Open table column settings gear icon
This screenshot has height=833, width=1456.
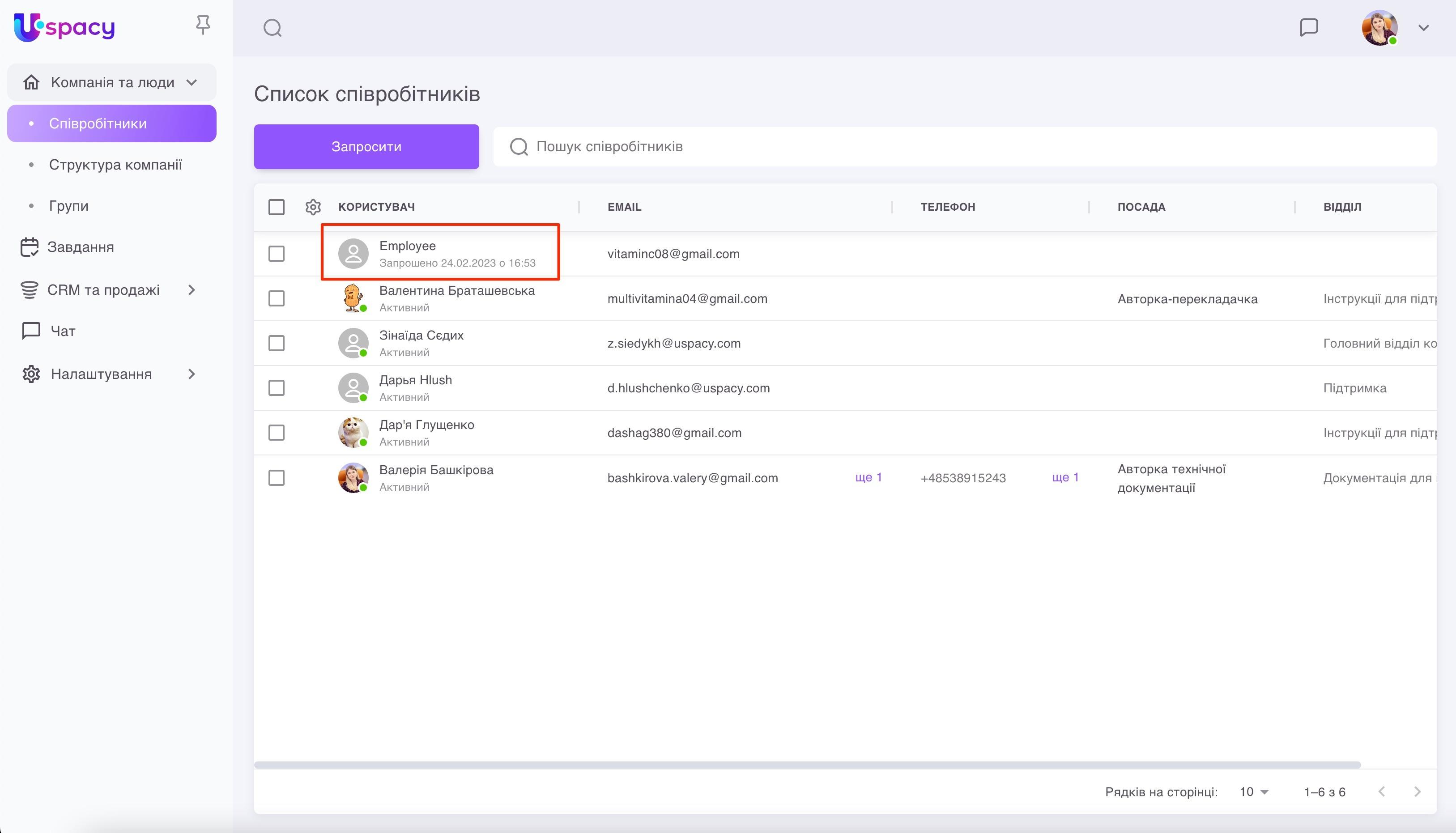click(313, 207)
